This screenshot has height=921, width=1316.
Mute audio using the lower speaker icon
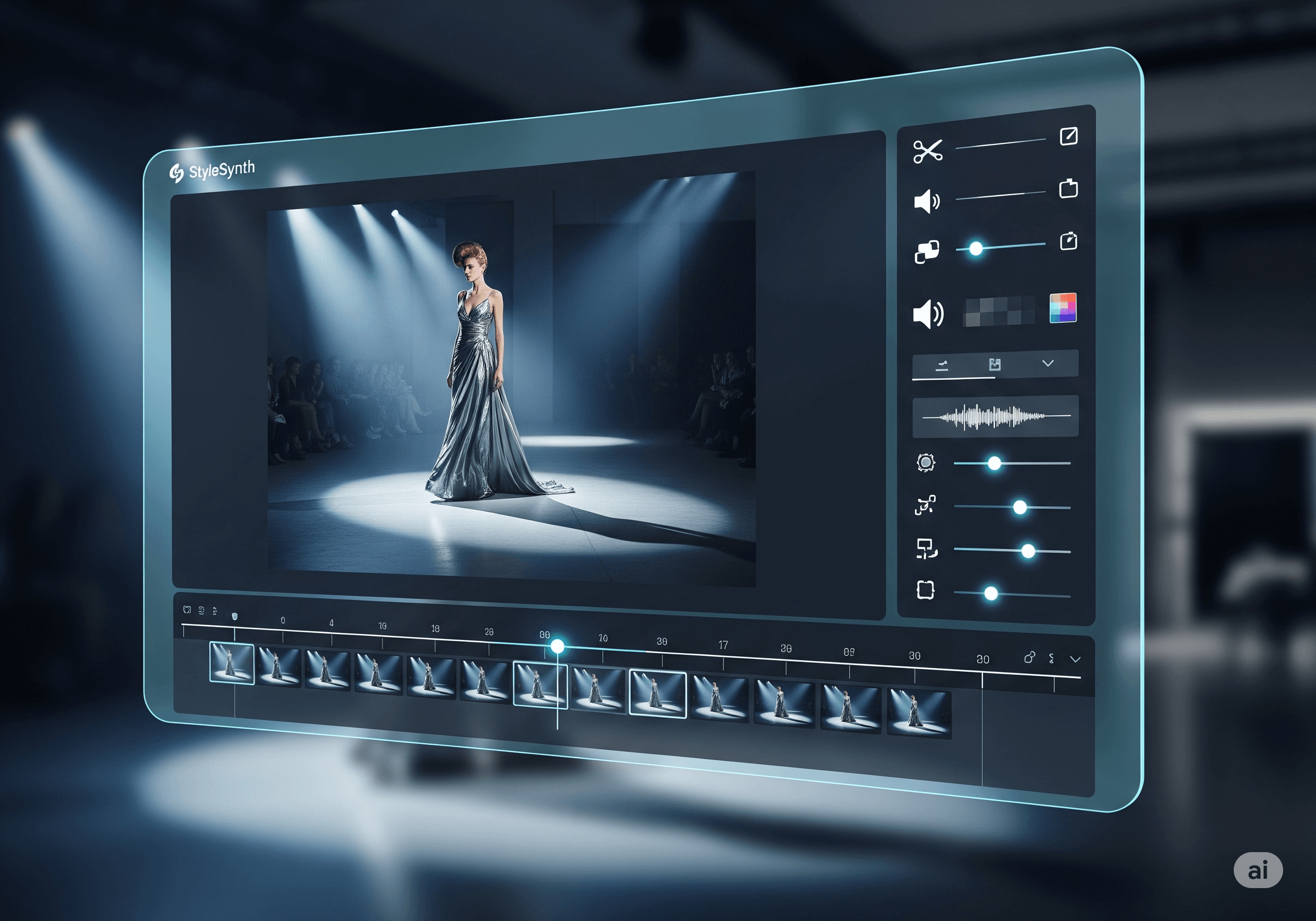[928, 314]
